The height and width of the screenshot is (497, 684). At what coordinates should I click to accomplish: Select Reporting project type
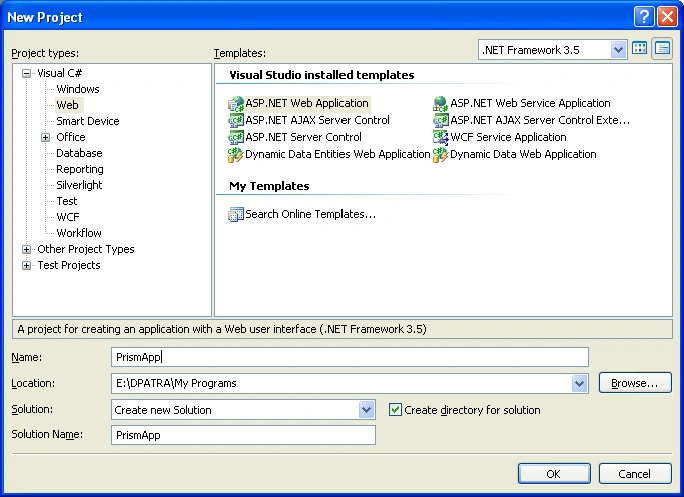point(80,169)
